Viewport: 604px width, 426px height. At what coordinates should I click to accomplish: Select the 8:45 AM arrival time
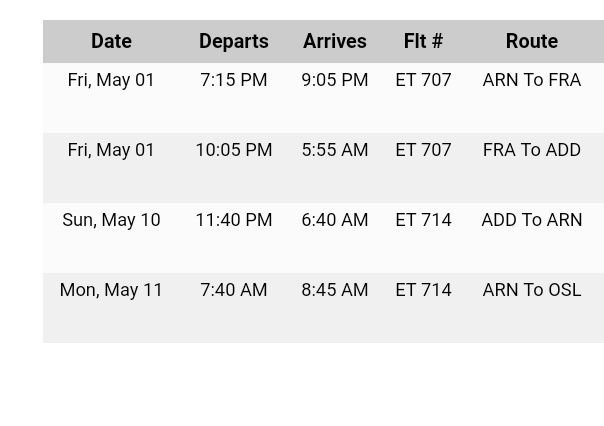click(x=335, y=290)
